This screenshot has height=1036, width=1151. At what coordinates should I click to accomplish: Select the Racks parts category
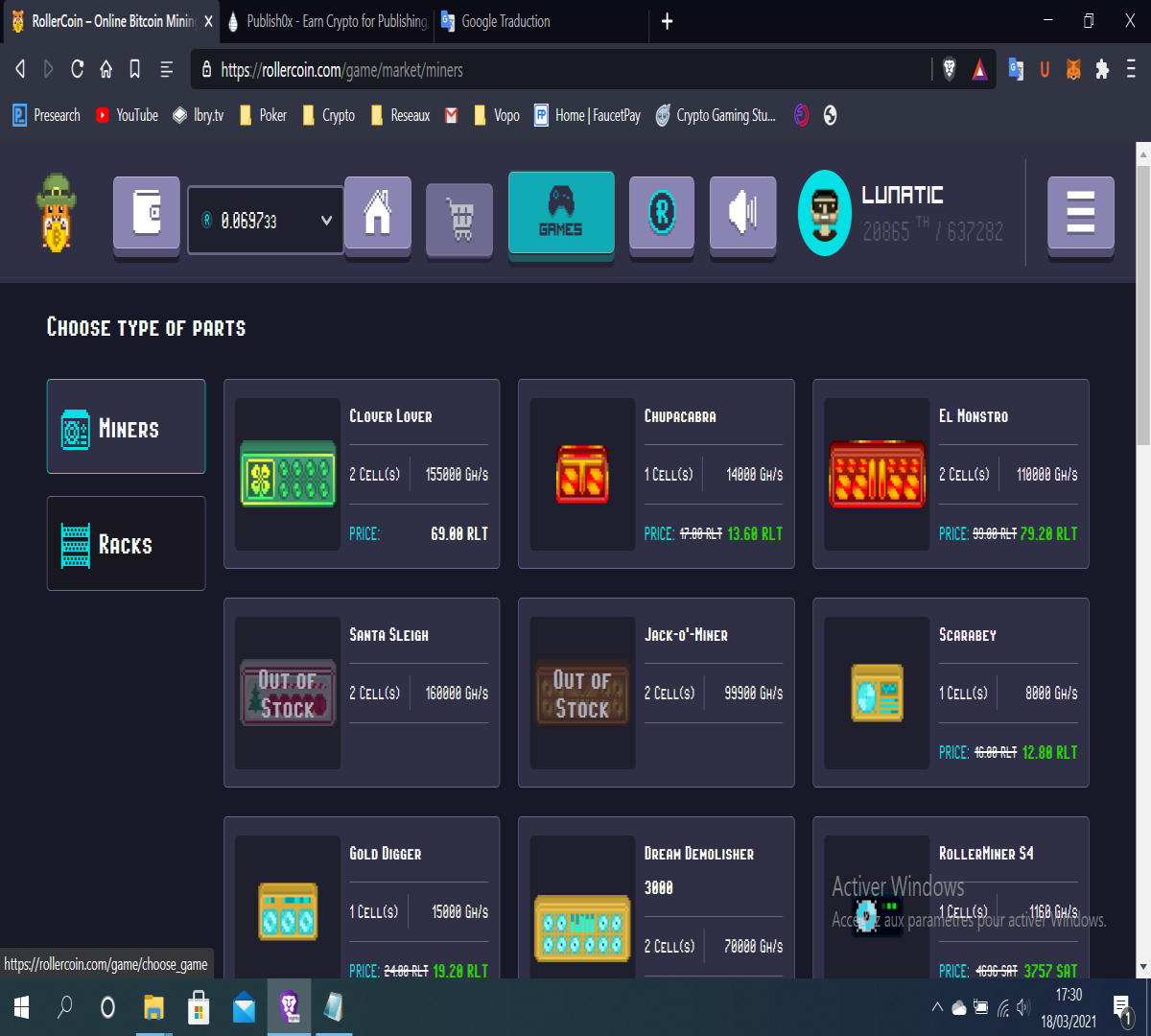tap(126, 544)
